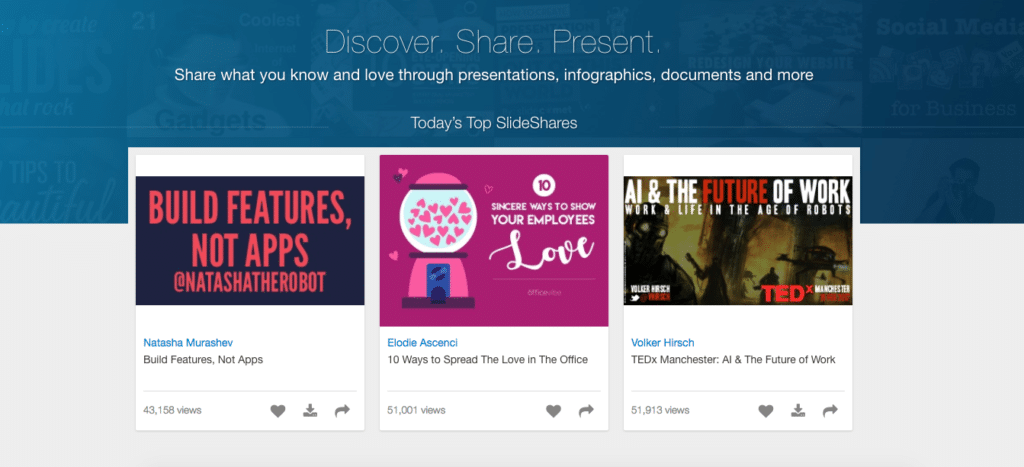Click the Discover. Share. Present. headline

pos(493,42)
